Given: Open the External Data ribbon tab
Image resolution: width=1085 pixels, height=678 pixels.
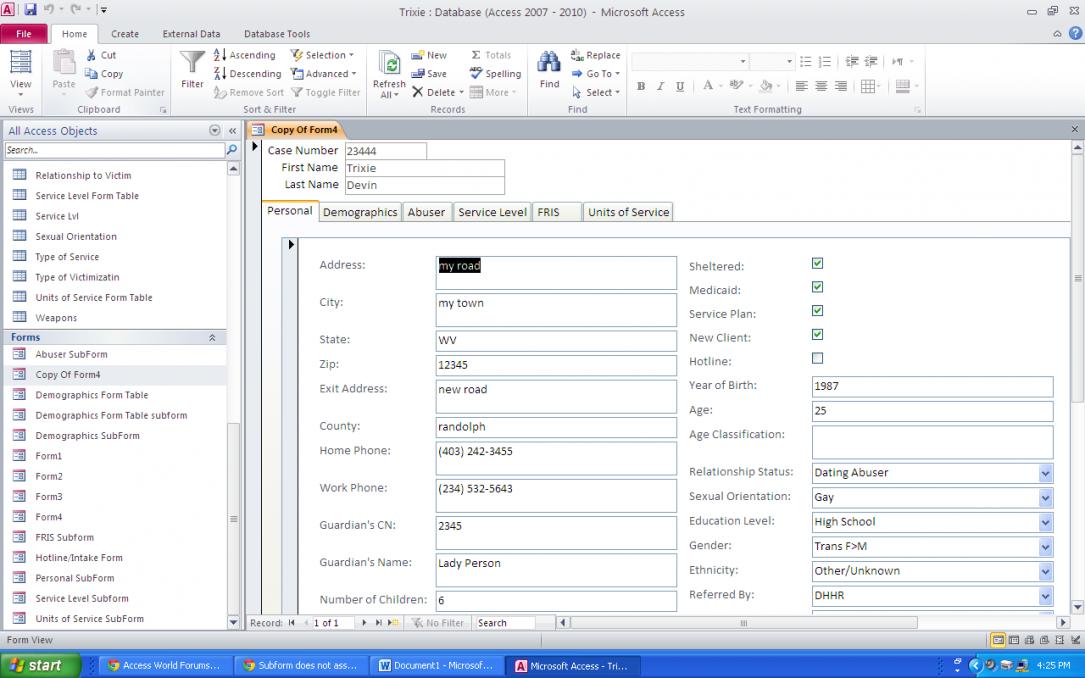Looking at the screenshot, I should tap(191, 34).
